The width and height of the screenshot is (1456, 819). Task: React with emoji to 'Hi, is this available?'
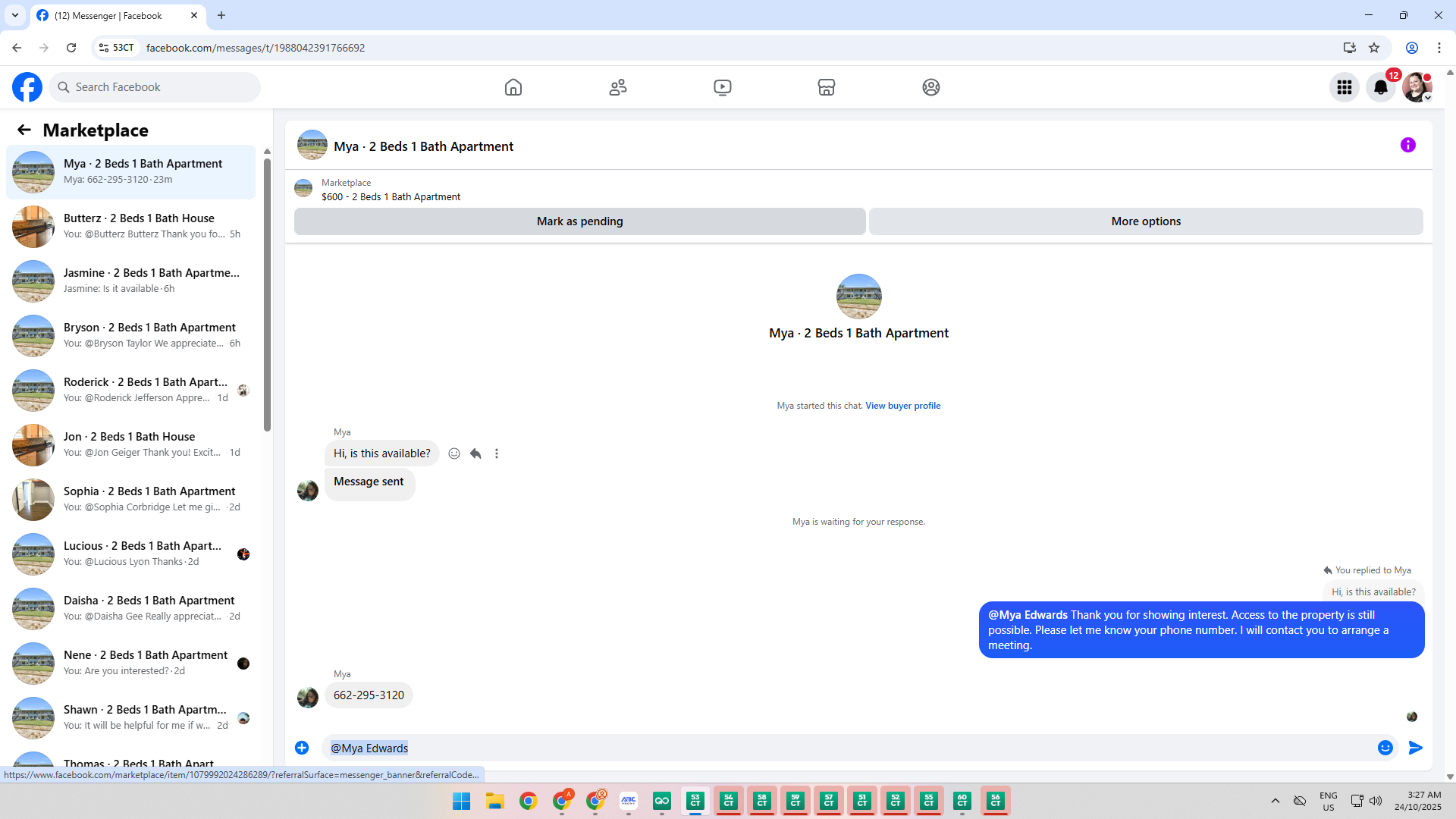tap(454, 453)
